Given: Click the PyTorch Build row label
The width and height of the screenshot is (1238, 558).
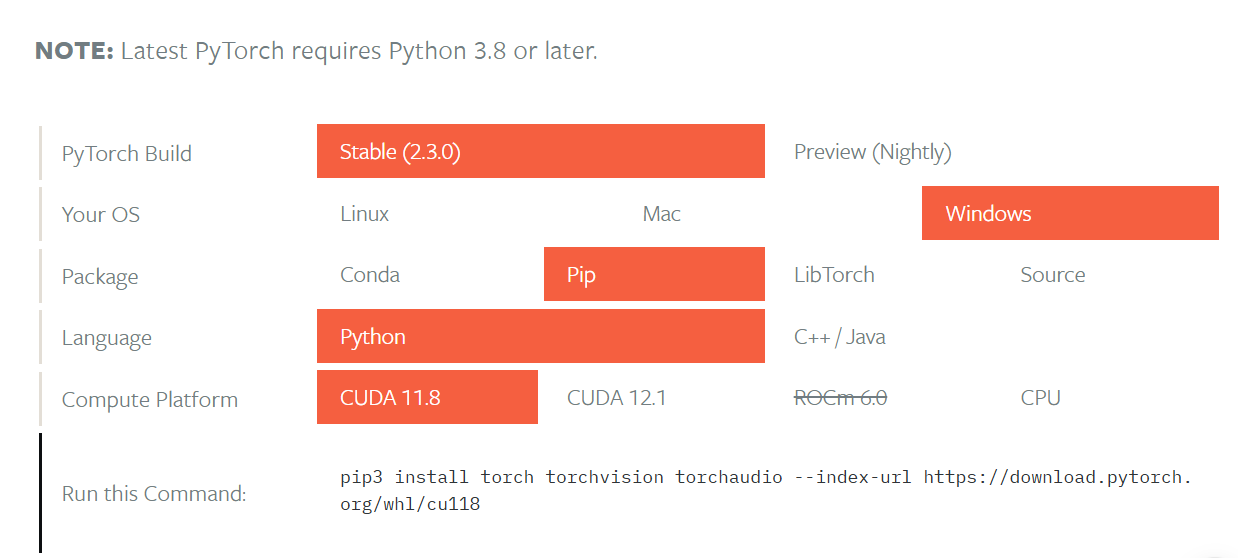Looking at the screenshot, I should [x=127, y=154].
